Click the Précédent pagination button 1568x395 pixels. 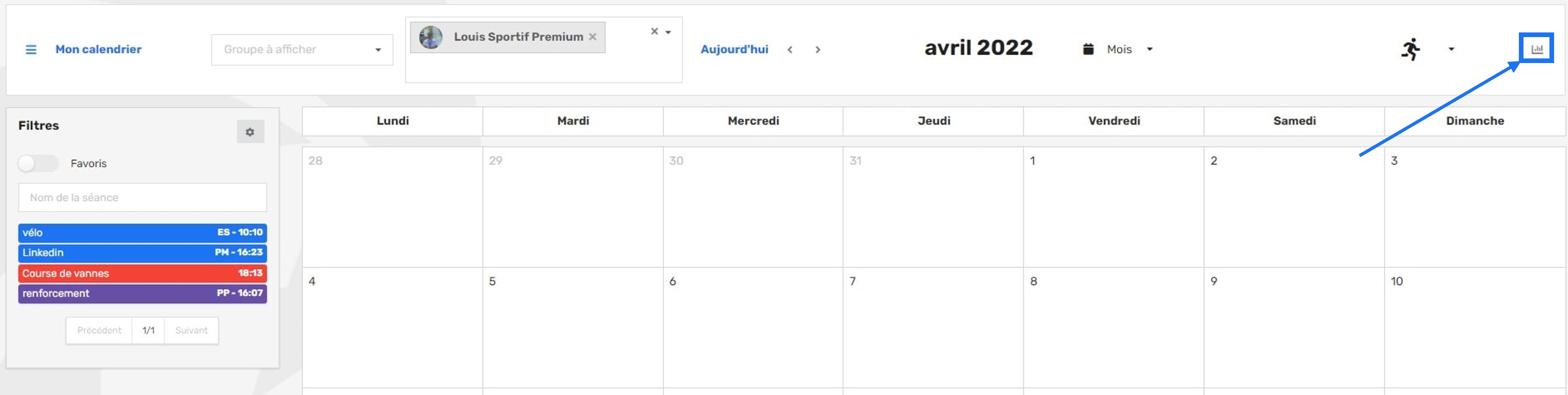click(x=99, y=331)
